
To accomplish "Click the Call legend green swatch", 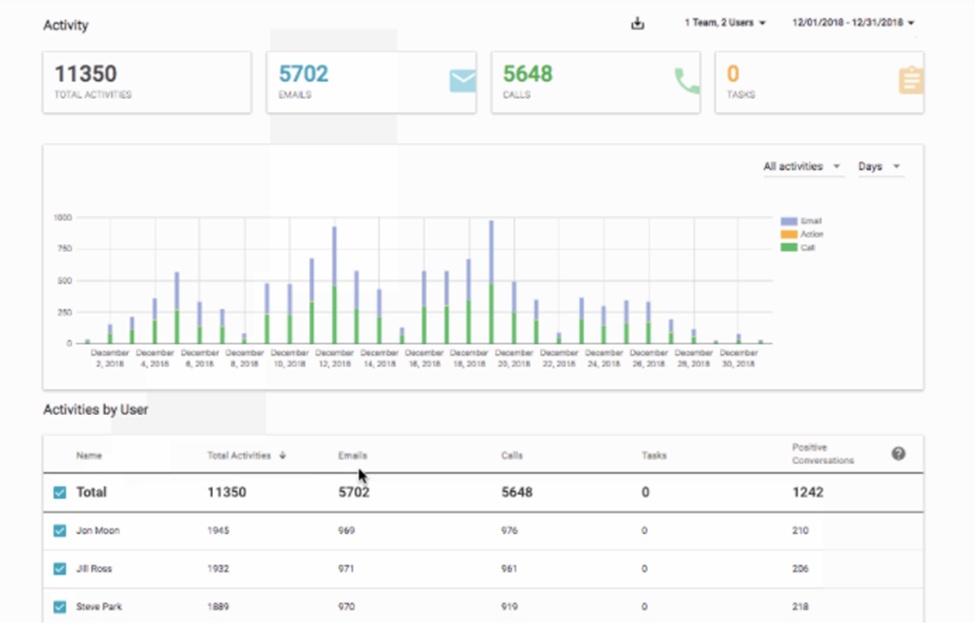I will [x=789, y=247].
